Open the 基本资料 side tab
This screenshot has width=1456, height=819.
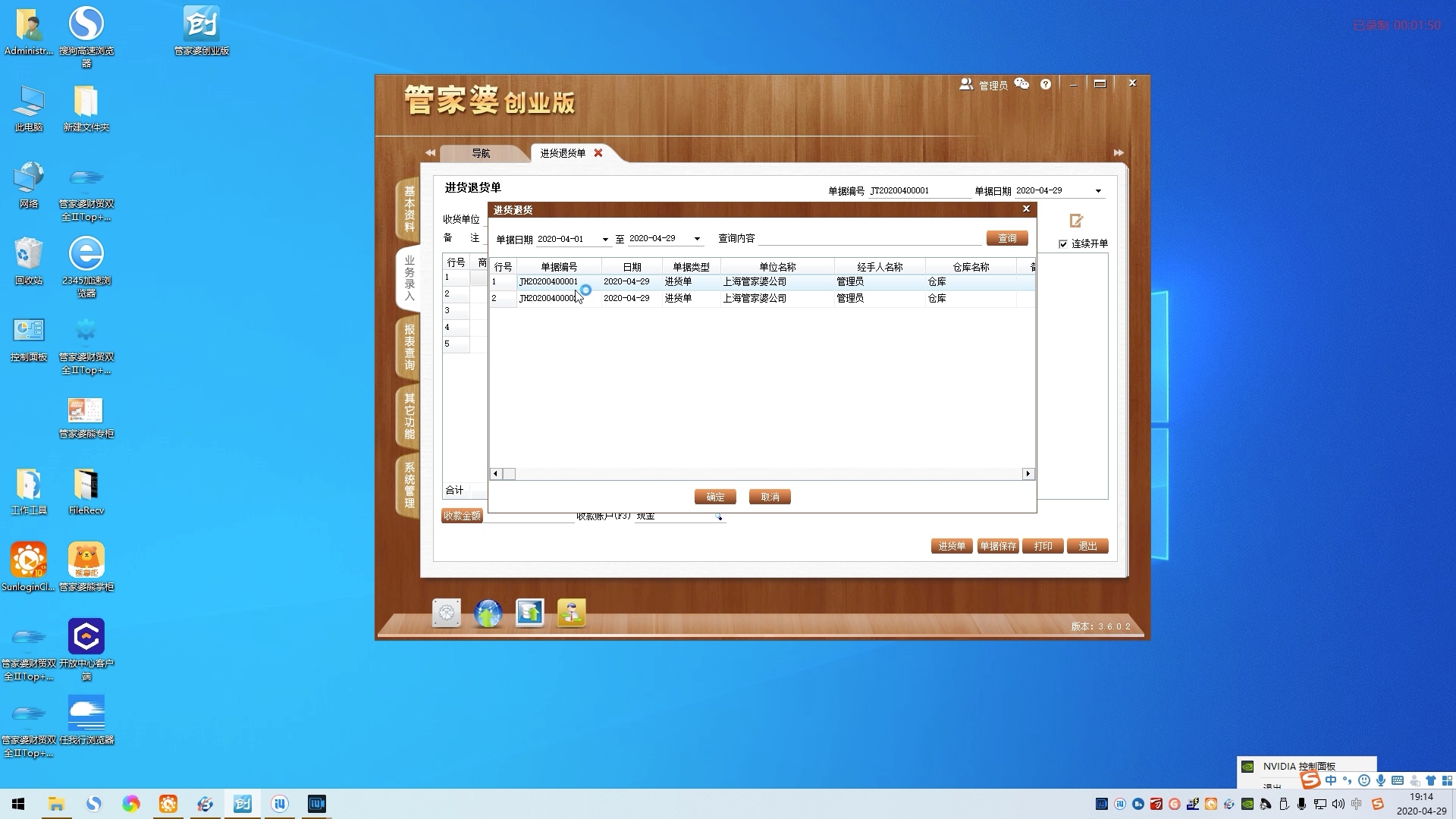(x=409, y=209)
